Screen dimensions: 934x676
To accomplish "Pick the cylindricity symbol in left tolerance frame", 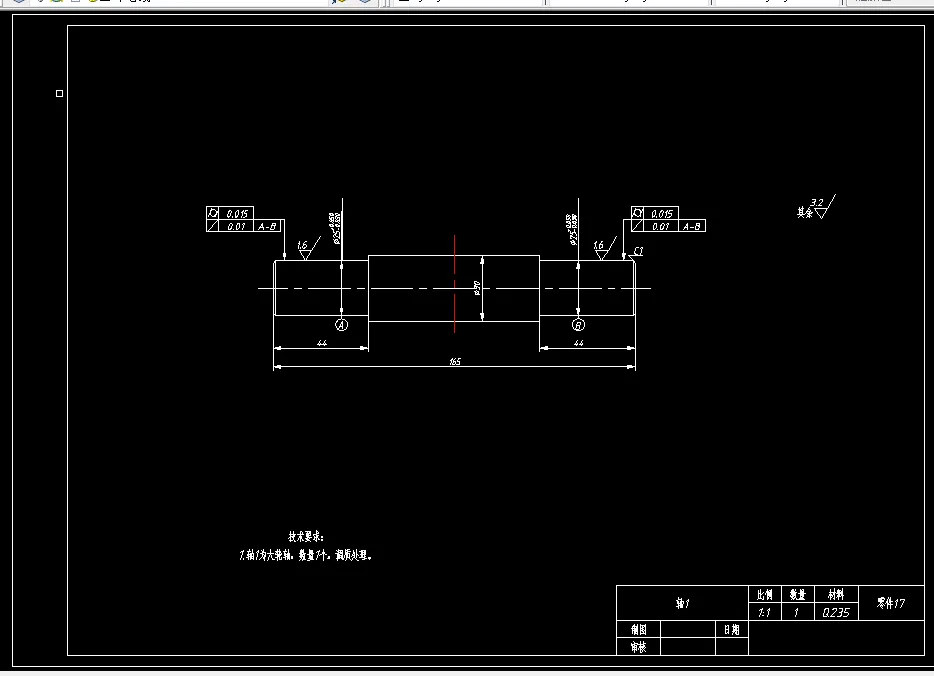I will coord(213,213).
